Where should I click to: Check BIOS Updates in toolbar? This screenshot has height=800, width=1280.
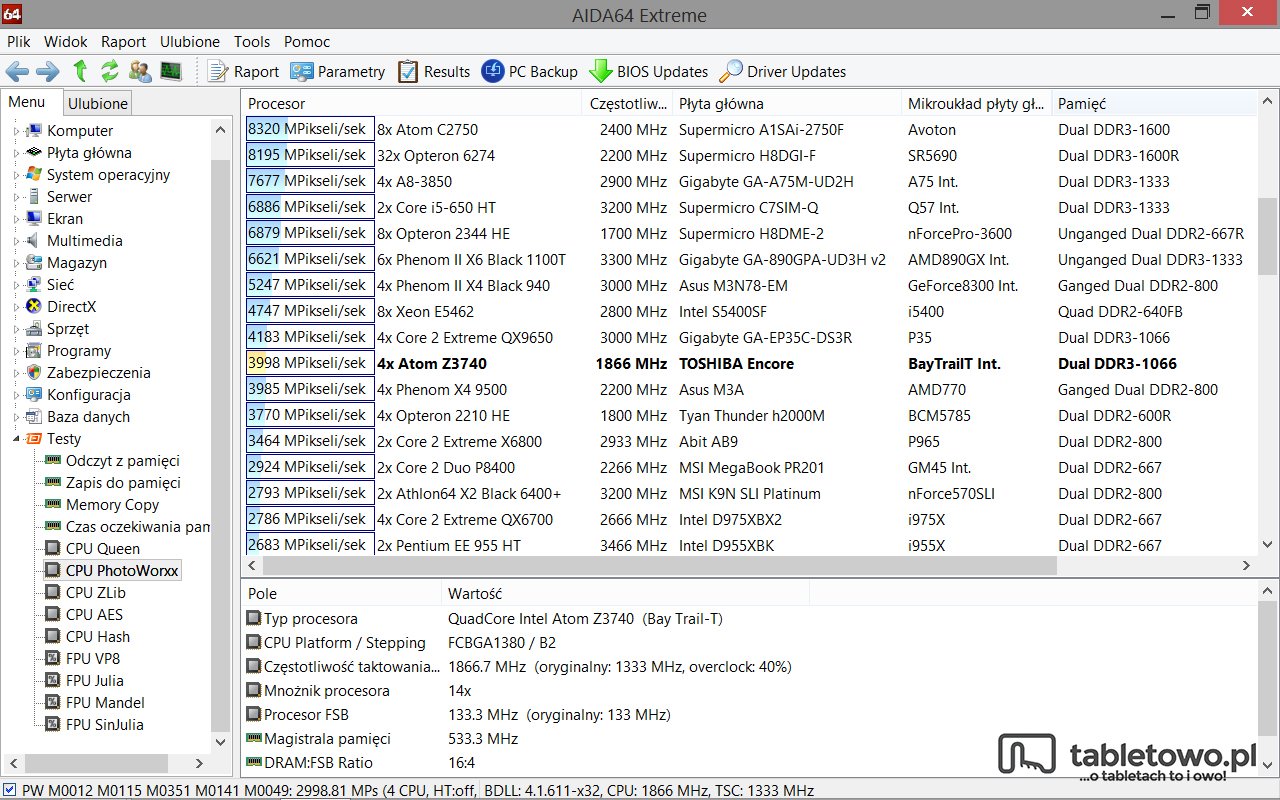[649, 71]
